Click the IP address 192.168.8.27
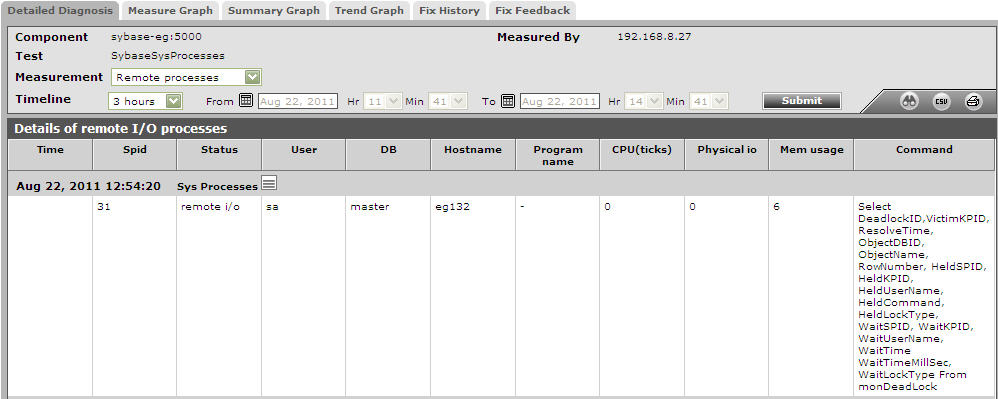Screen dimensions: 998x399 pos(654,37)
